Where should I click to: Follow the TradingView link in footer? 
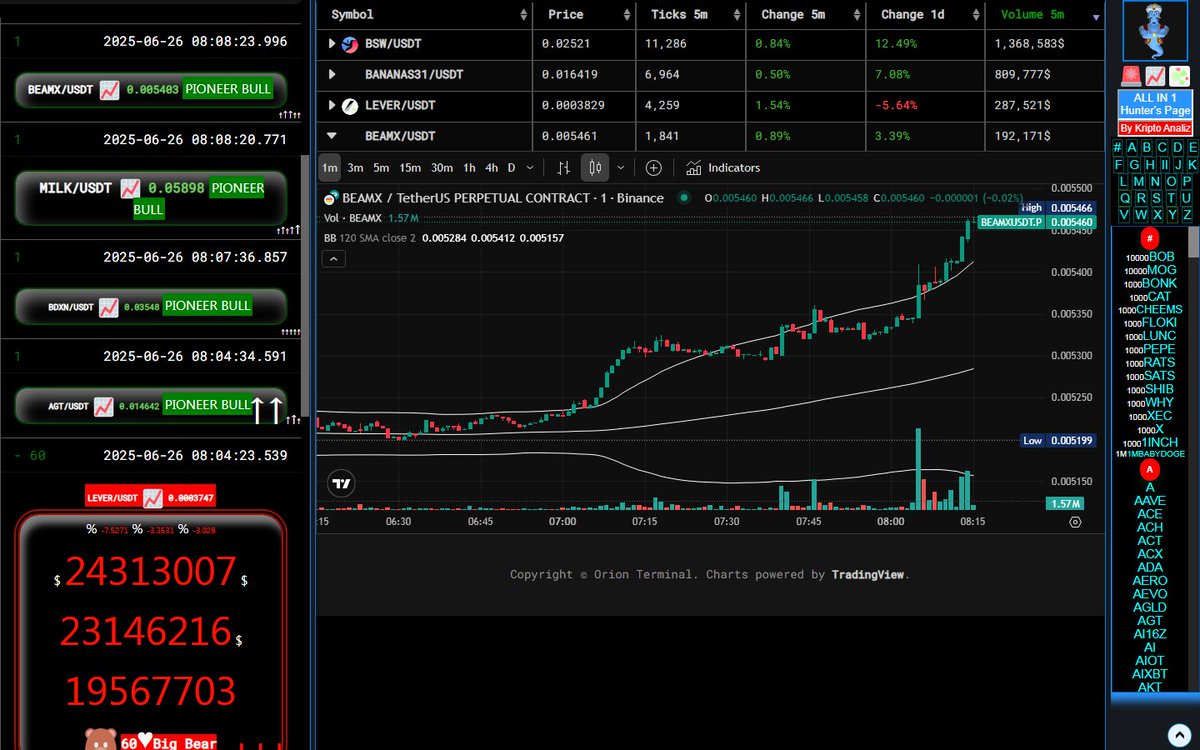tap(868, 574)
